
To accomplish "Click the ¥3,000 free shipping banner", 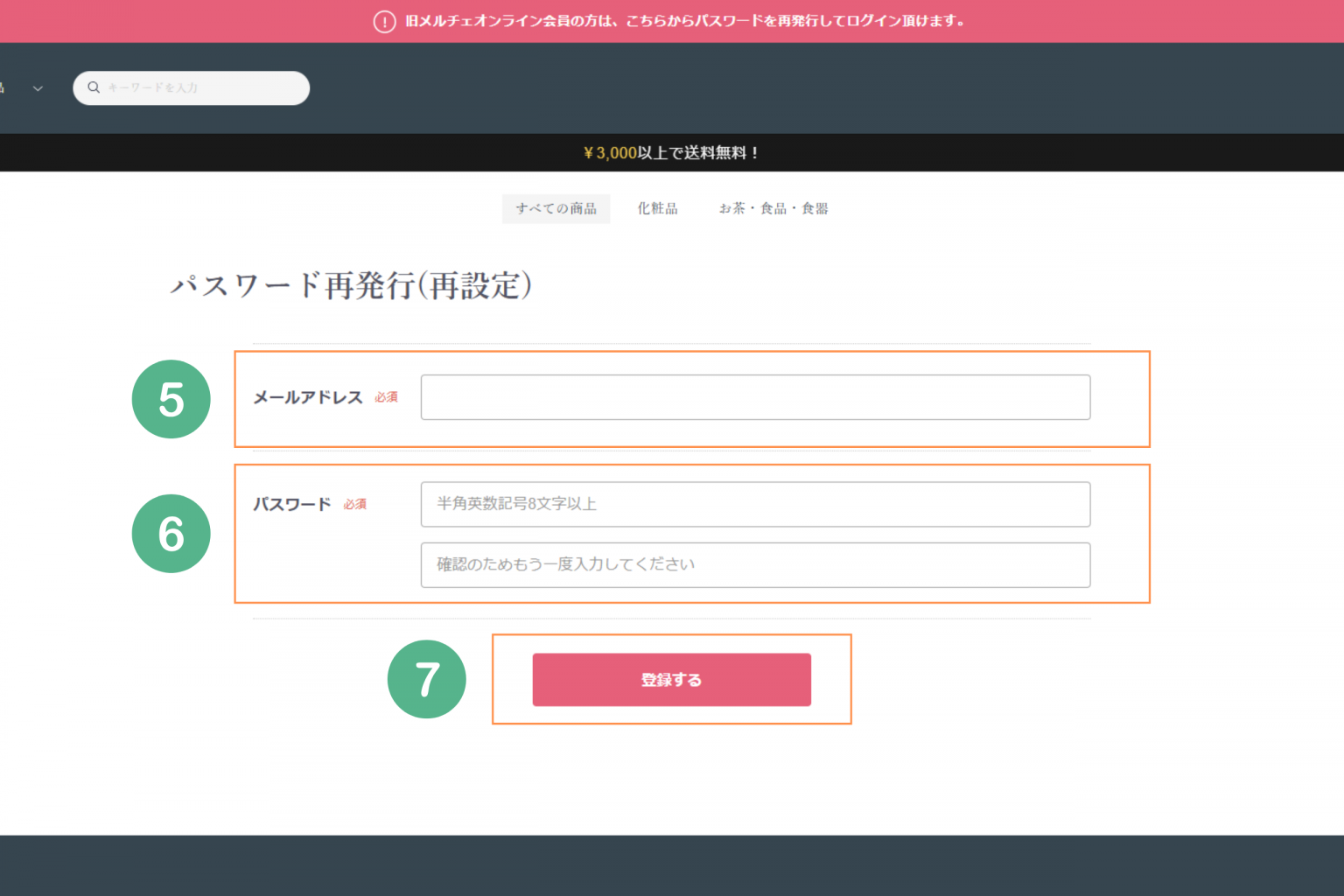I will click(x=671, y=153).
